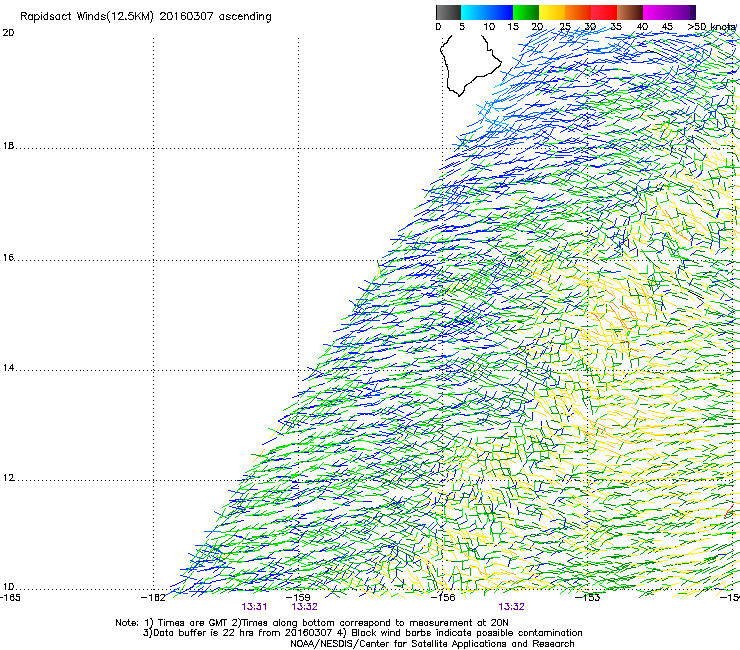Click the Hawaii Big Island outline

tap(469, 66)
